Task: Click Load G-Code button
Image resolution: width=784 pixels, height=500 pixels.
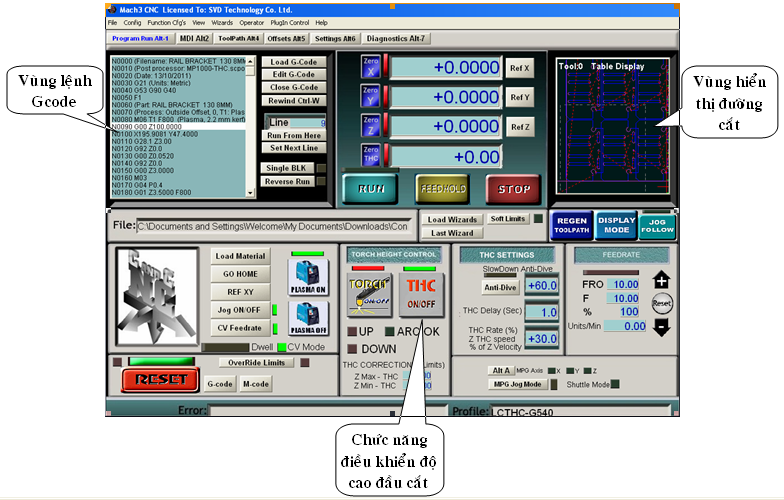Action: (294, 62)
